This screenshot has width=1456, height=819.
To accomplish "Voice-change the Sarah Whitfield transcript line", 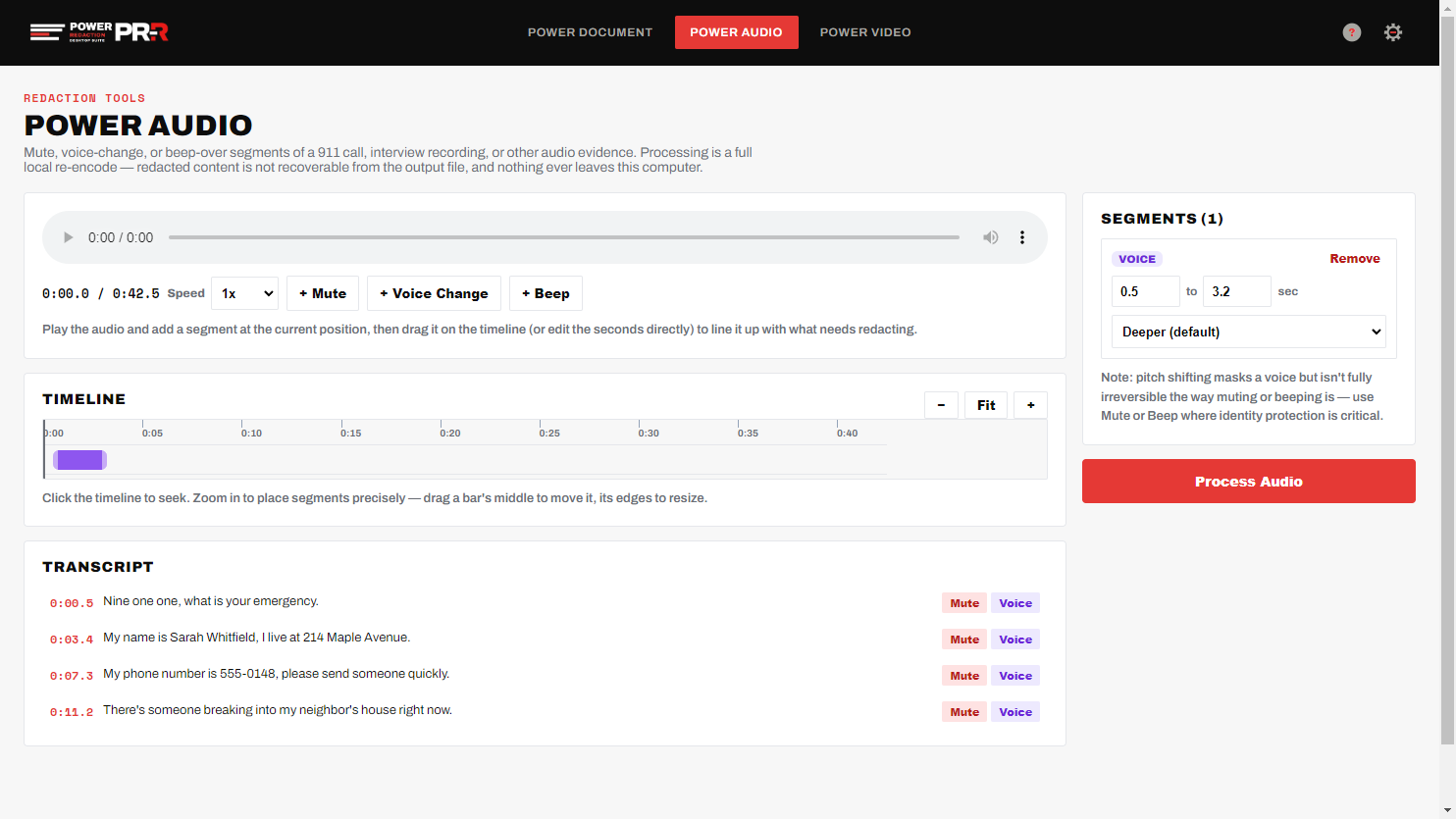I will coord(1015,640).
